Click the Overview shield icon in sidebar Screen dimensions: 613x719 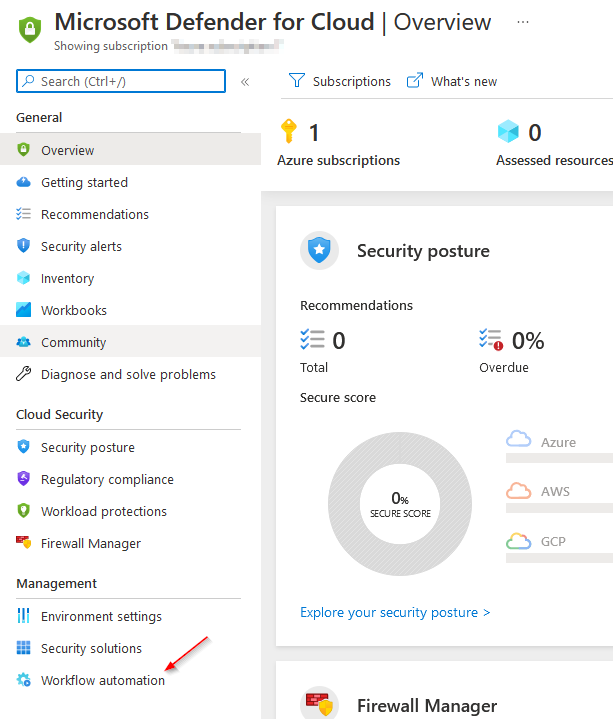tap(23, 149)
